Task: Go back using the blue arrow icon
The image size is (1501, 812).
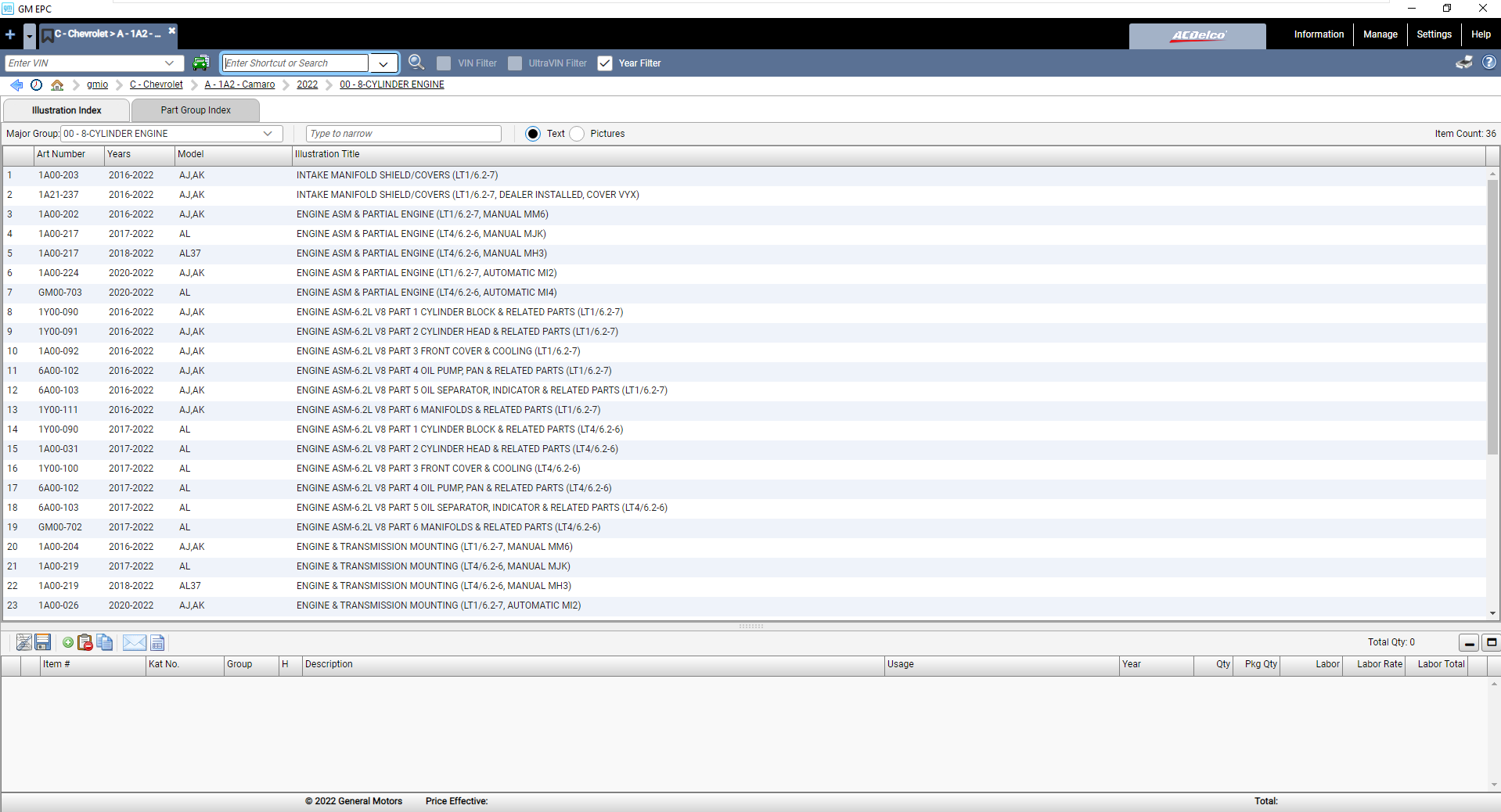Action: click(16, 84)
